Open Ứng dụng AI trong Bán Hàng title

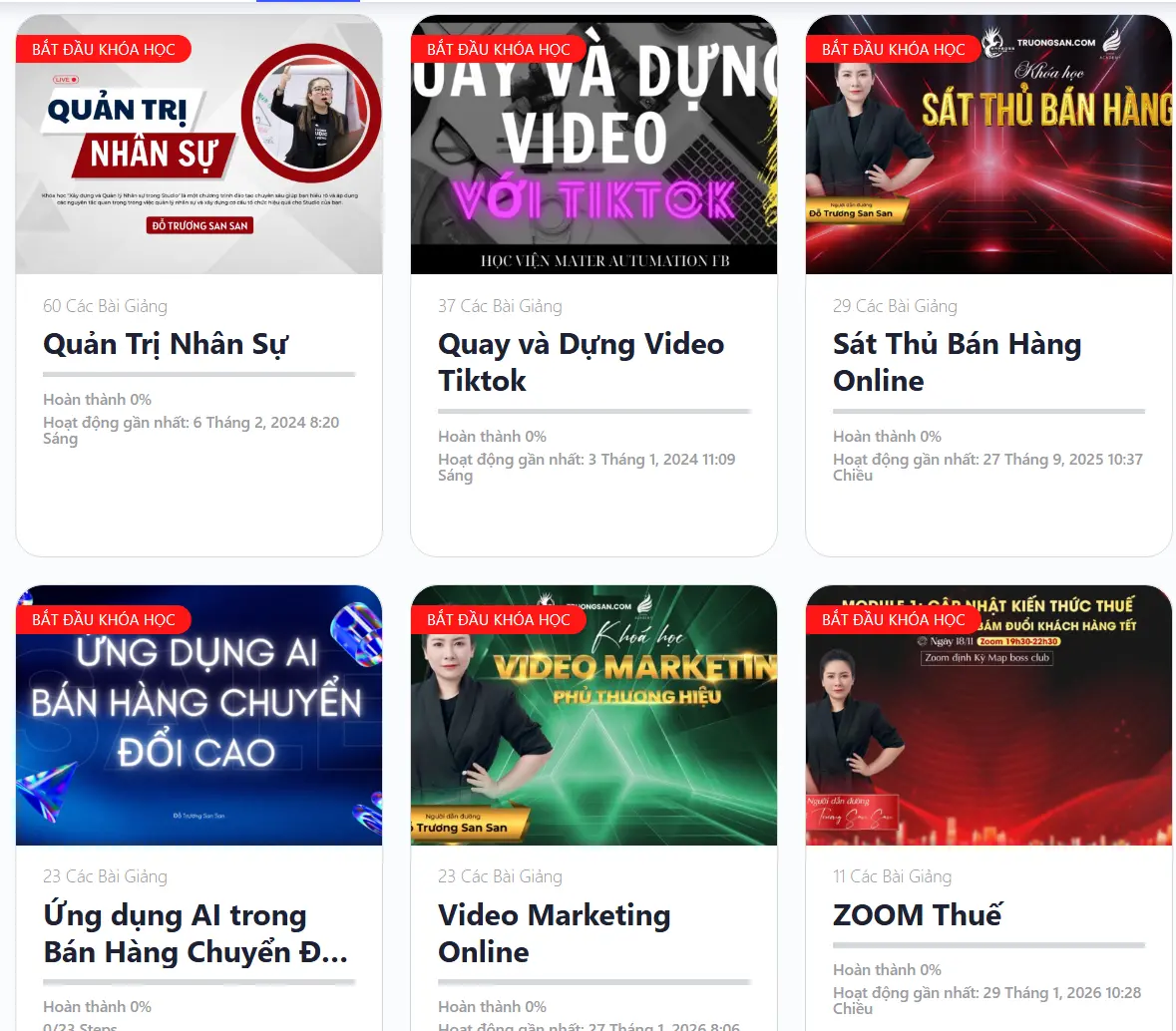[x=195, y=933]
